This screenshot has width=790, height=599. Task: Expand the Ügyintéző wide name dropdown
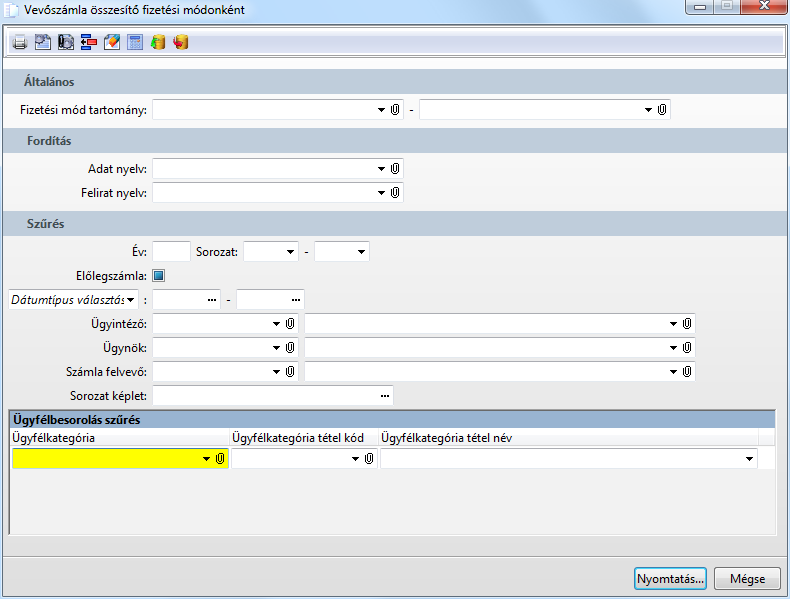(x=673, y=323)
